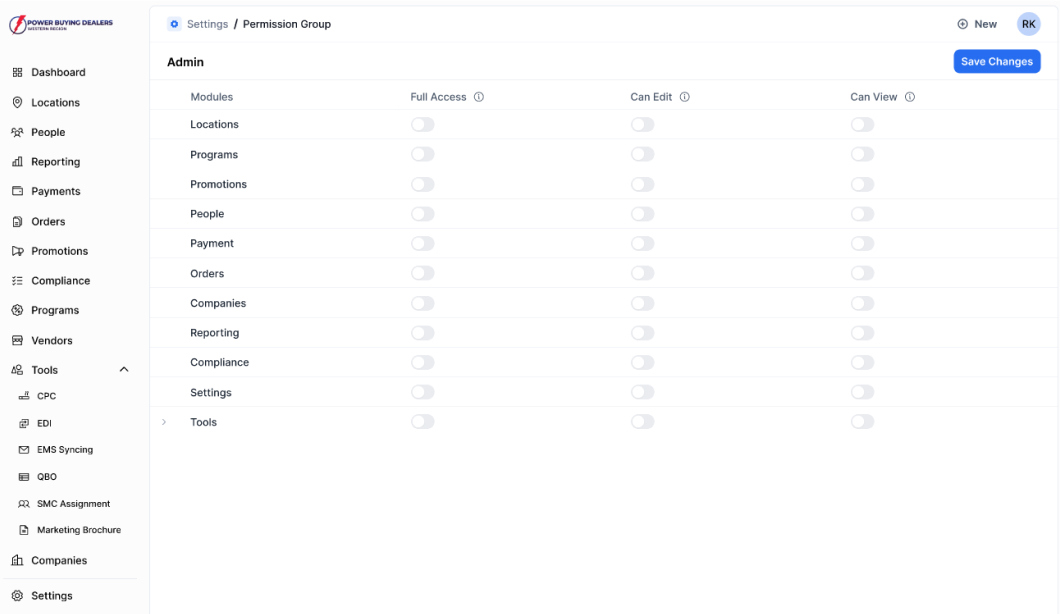This screenshot has width=1060, height=614.
Task: Open the Vendors page
Action: (50, 340)
